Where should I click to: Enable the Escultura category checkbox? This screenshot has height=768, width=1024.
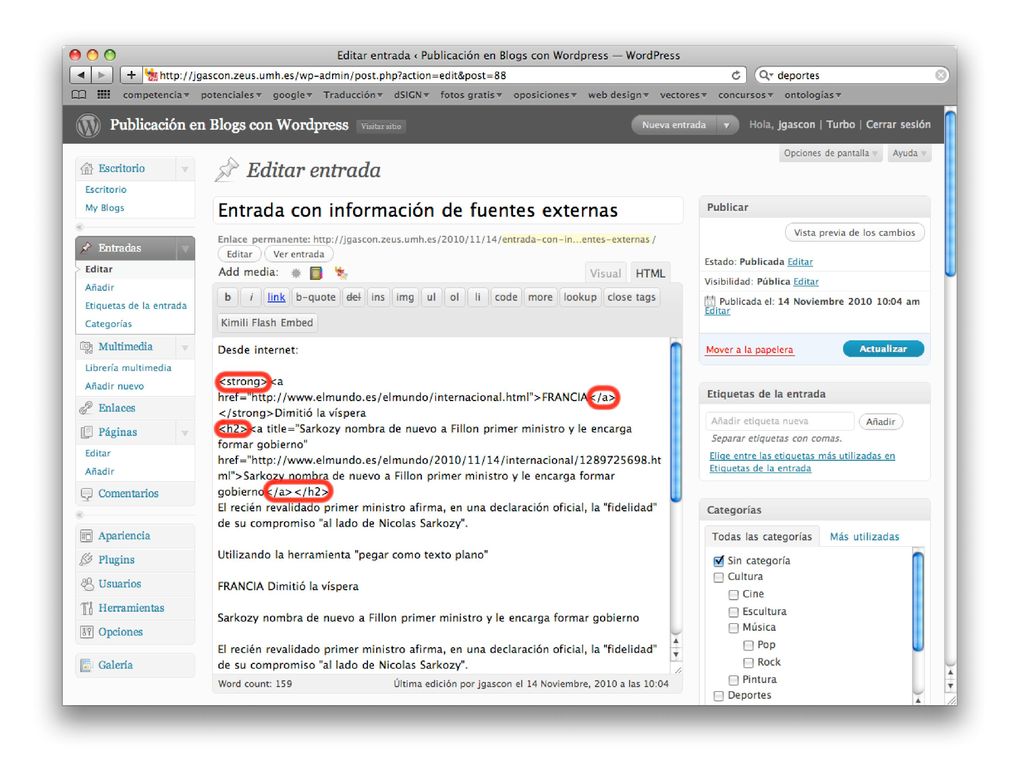tap(733, 612)
